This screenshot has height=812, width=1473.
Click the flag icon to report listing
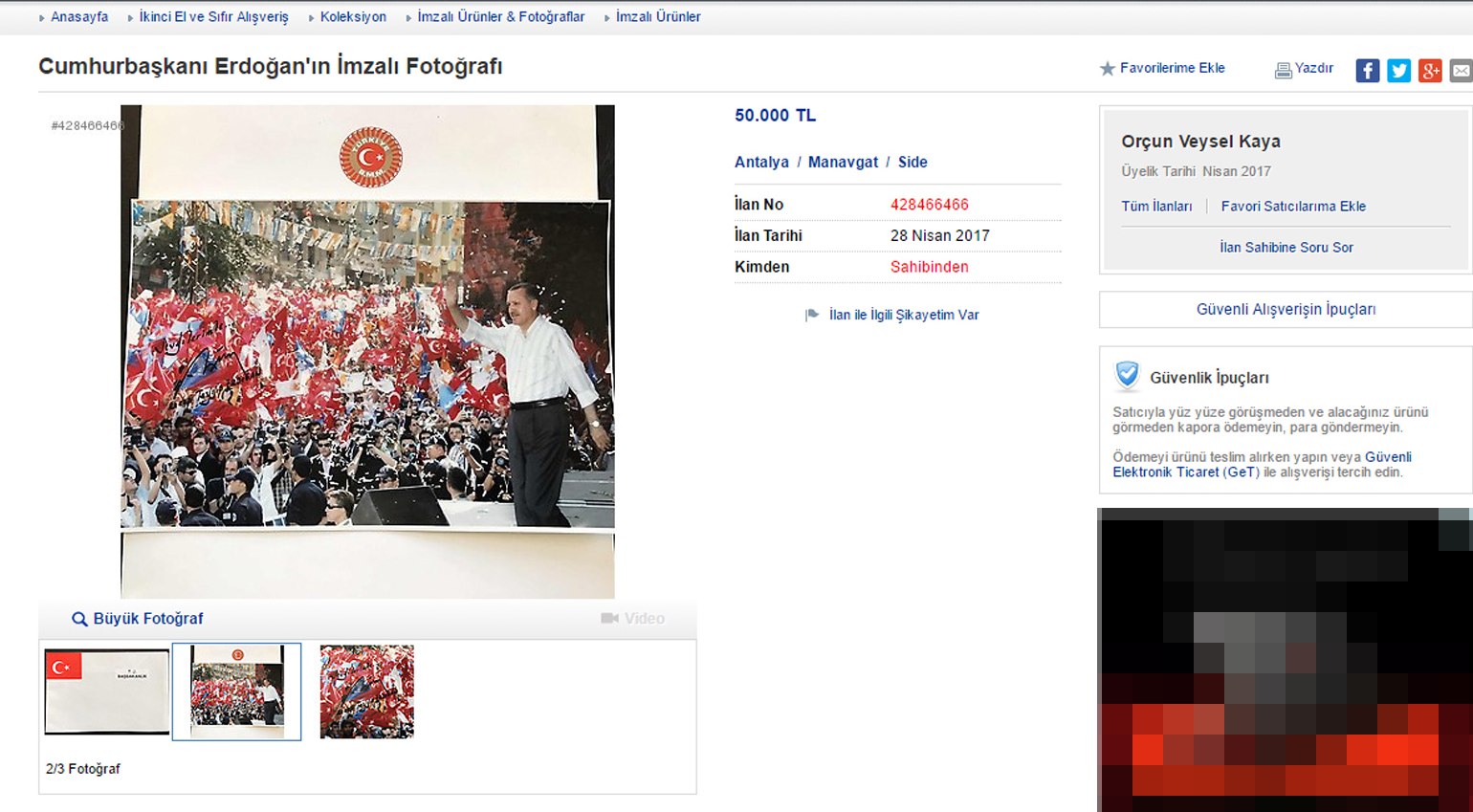812,315
